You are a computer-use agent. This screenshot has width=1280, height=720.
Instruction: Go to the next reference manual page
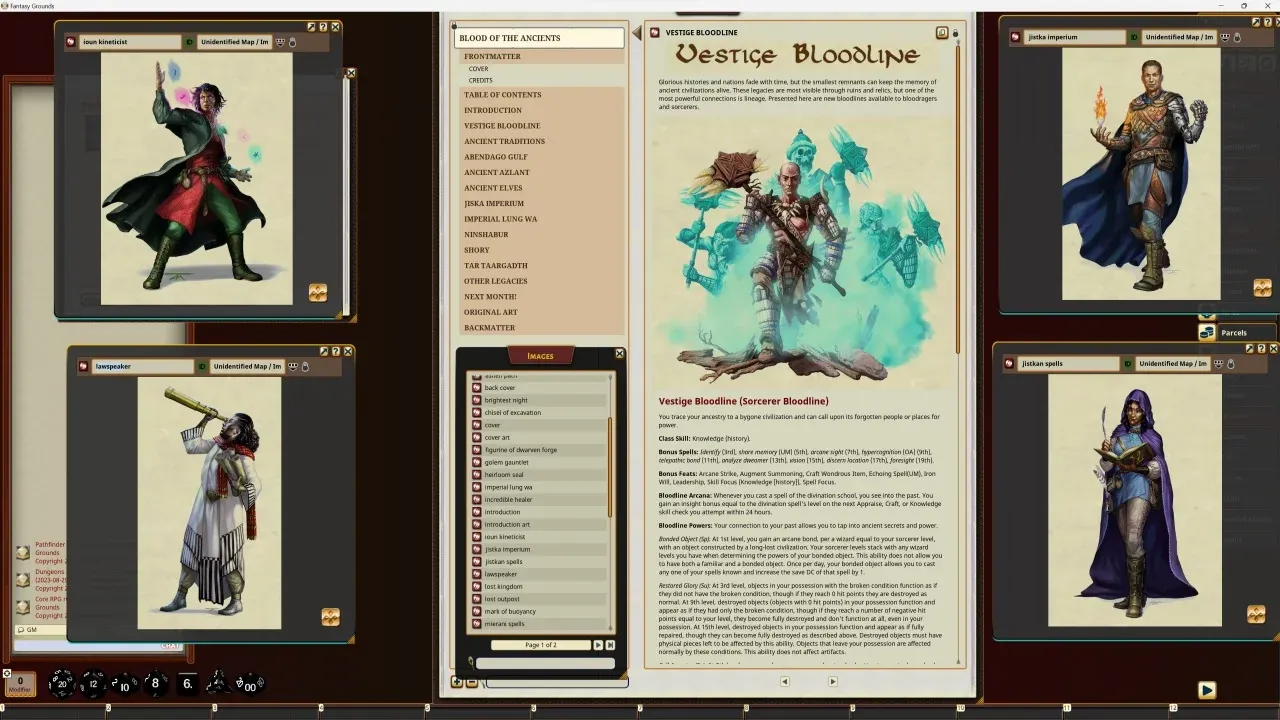coord(833,681)
